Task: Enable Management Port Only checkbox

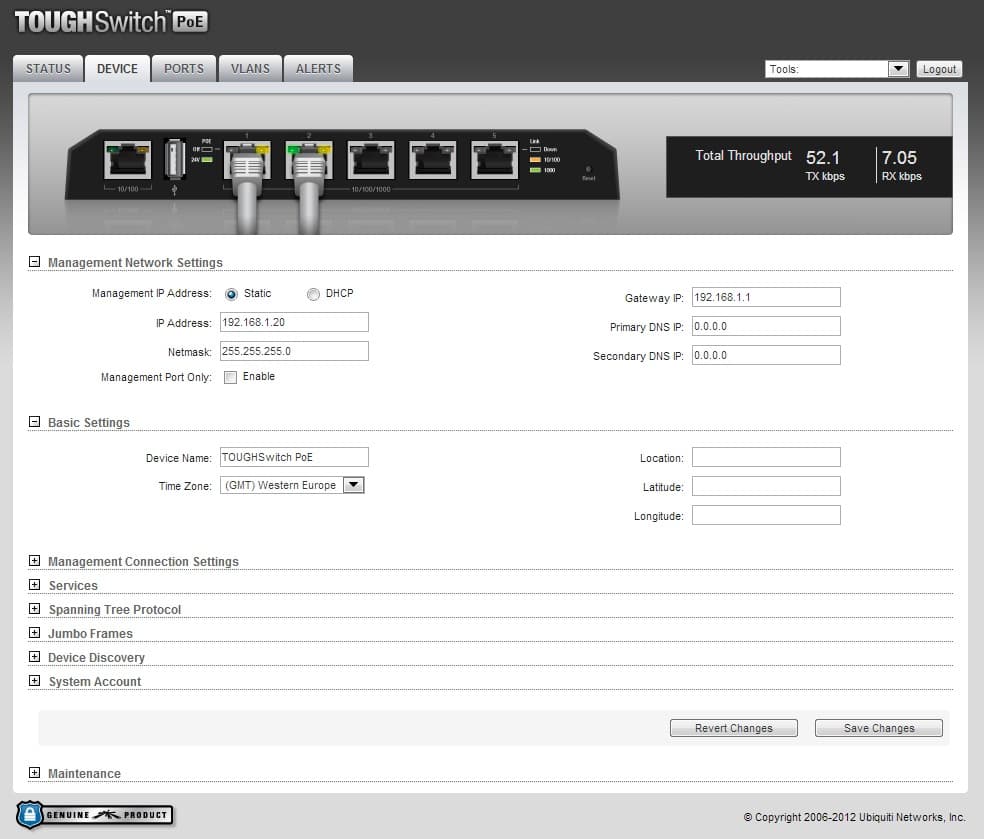Action: coord(230,377)
